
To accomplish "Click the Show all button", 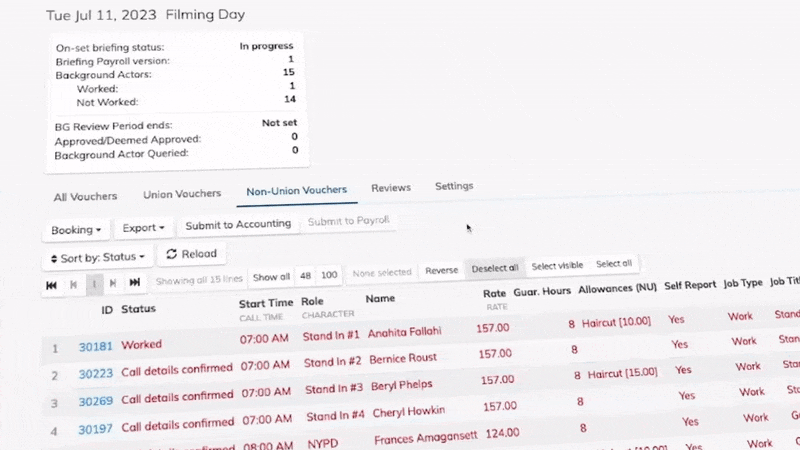I will 271,277.
